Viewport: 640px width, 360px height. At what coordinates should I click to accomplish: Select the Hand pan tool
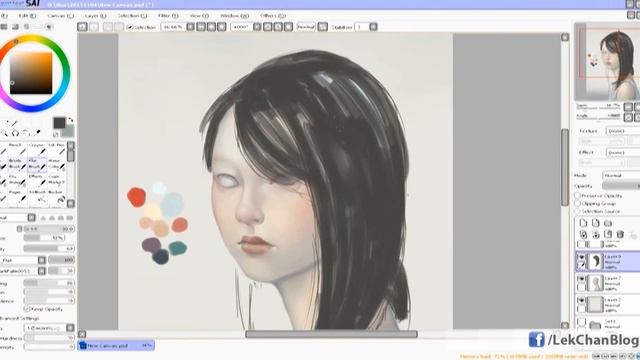26,133
